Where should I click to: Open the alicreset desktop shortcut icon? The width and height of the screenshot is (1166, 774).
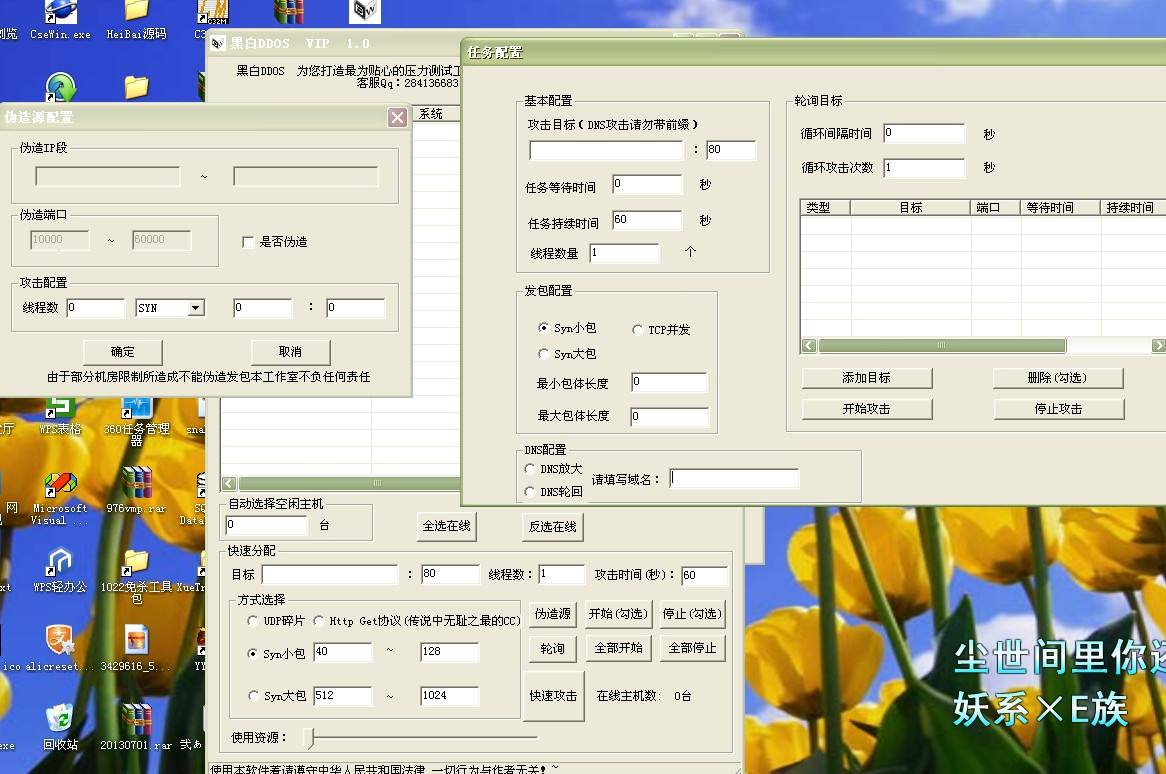59,649
